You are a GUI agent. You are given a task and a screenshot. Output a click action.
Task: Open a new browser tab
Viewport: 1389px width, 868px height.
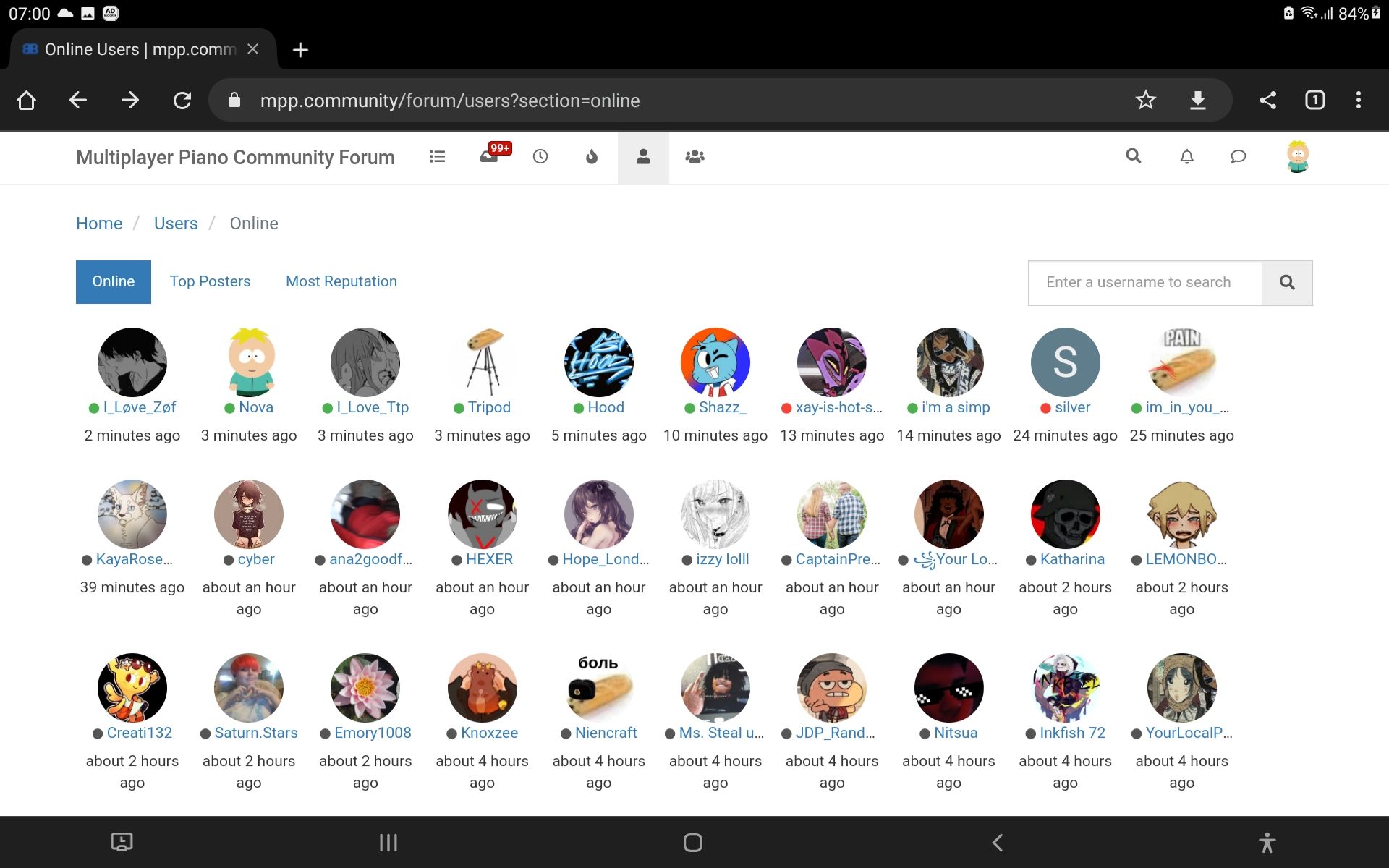(300, 49)
